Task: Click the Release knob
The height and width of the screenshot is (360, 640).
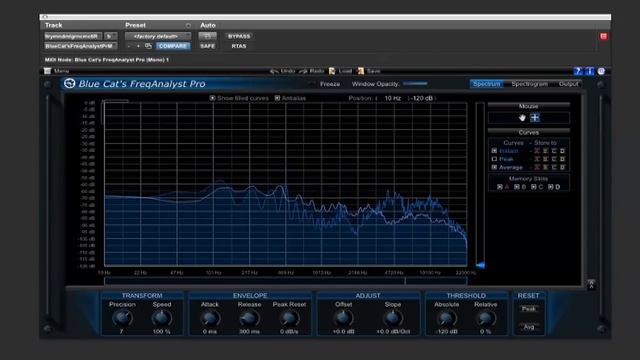Action: coord(249,318)
